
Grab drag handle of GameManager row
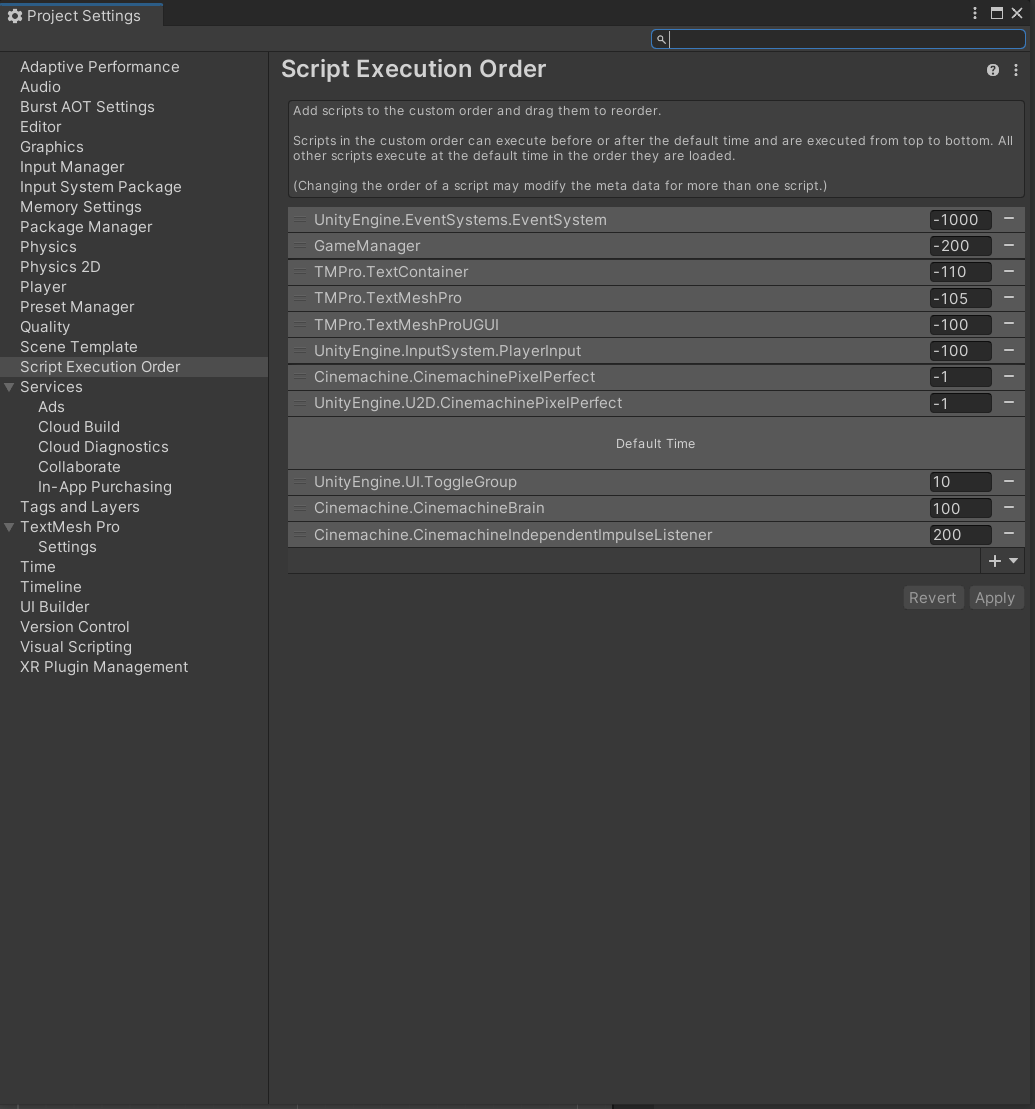pyautogui.click(x=300, y=246)
